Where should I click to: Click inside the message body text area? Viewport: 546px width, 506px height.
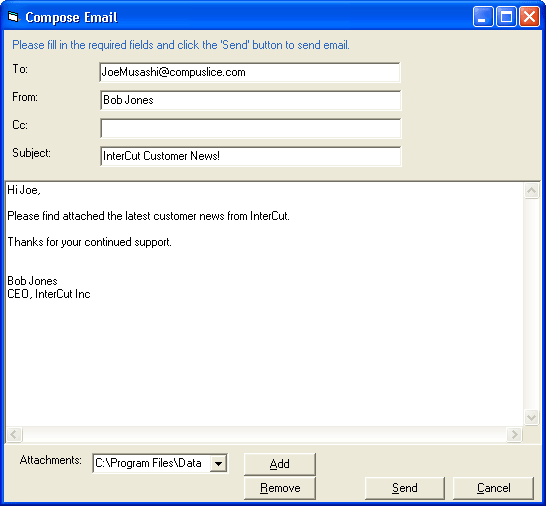pyautogui.click(x=264, y=304)
